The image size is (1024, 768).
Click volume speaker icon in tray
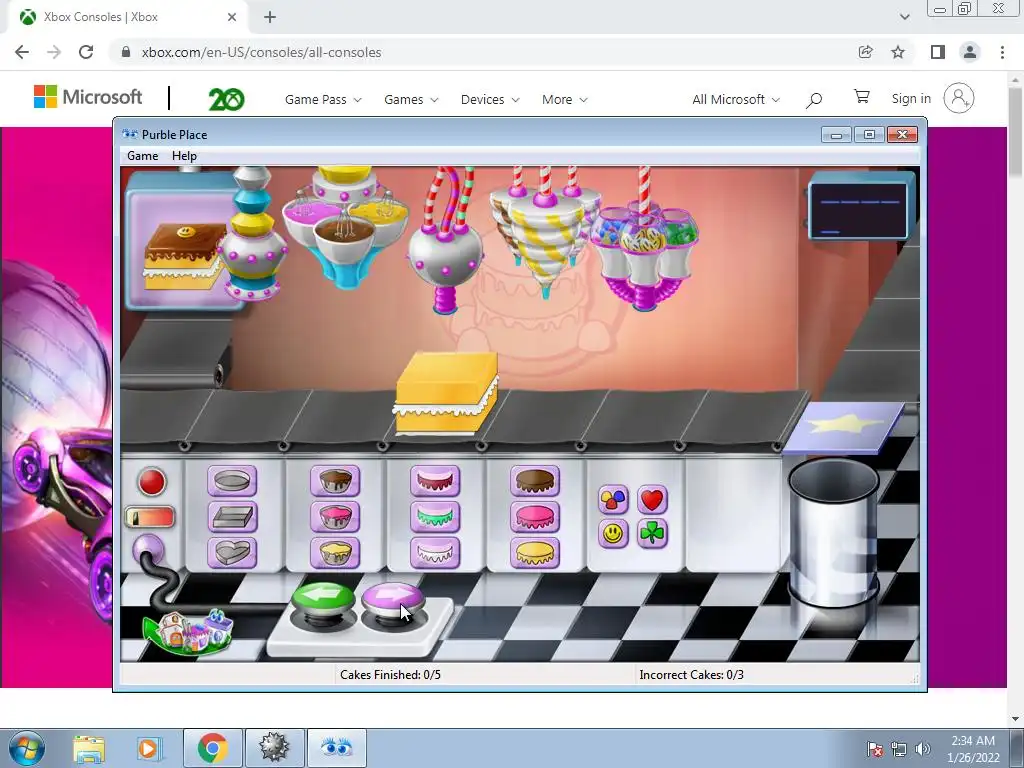coord(923,749)
